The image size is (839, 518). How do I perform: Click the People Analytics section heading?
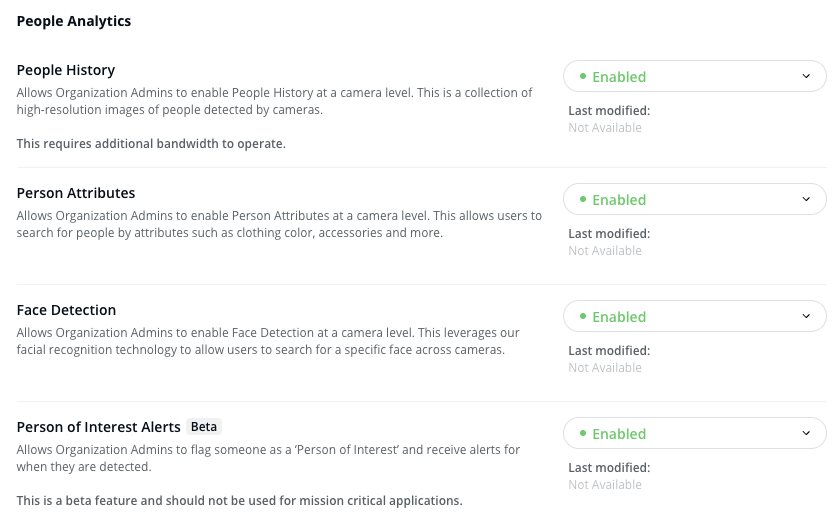pos(74,21)
